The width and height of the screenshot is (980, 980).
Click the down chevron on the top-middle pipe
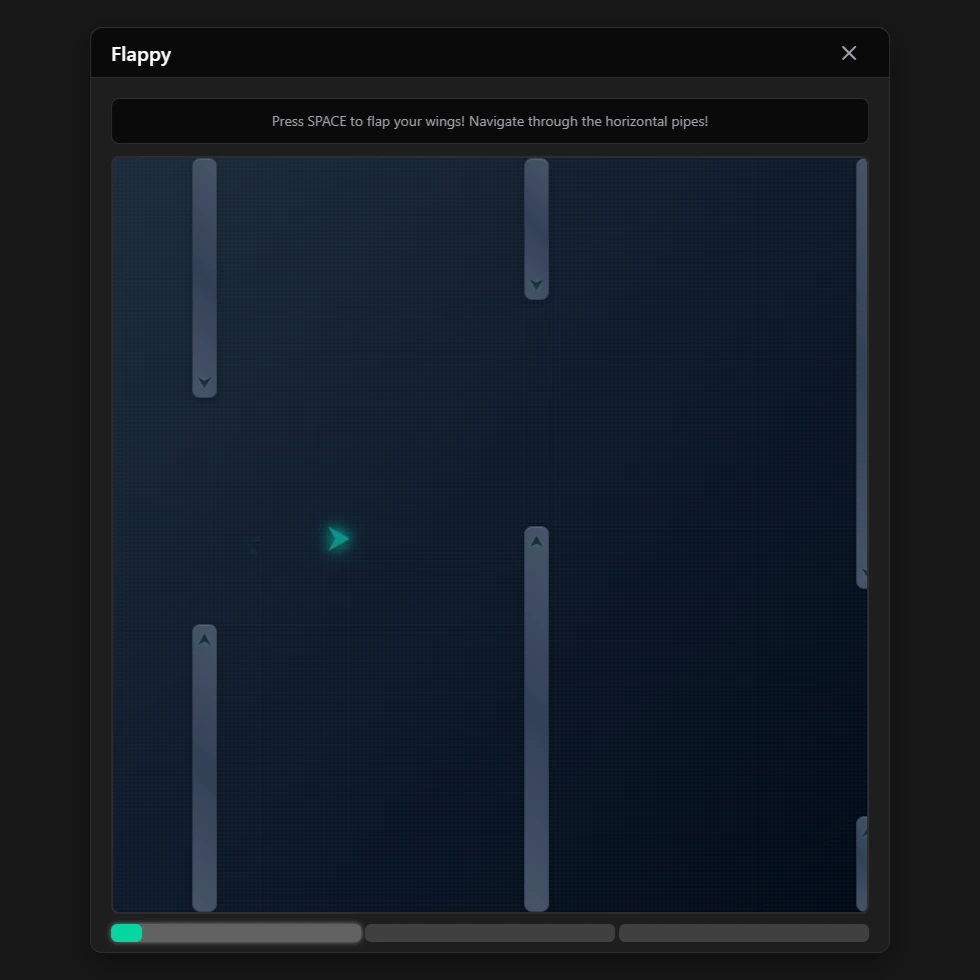click(x=536, y=285)
